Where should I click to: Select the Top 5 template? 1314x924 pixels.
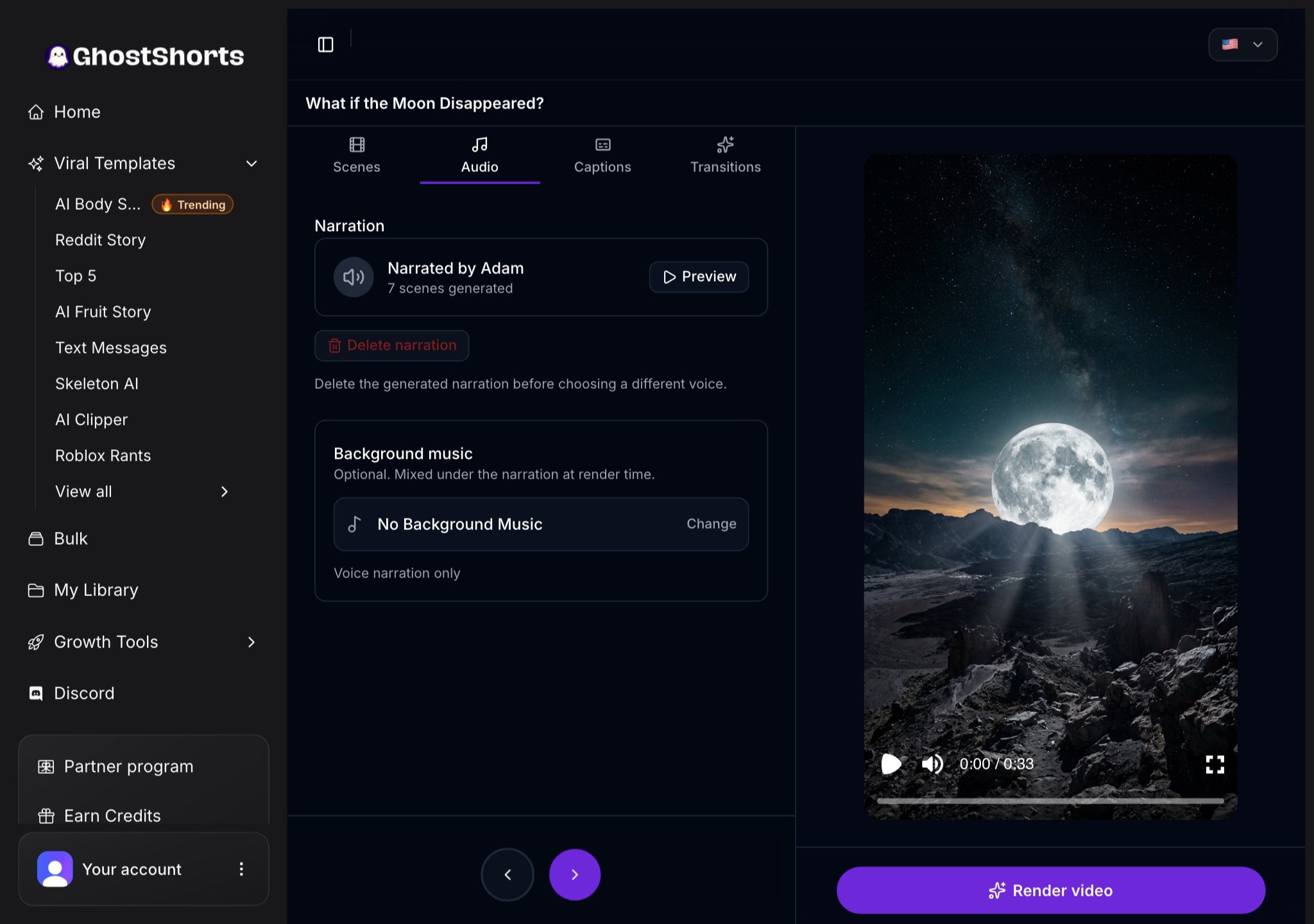click(76, 276)
